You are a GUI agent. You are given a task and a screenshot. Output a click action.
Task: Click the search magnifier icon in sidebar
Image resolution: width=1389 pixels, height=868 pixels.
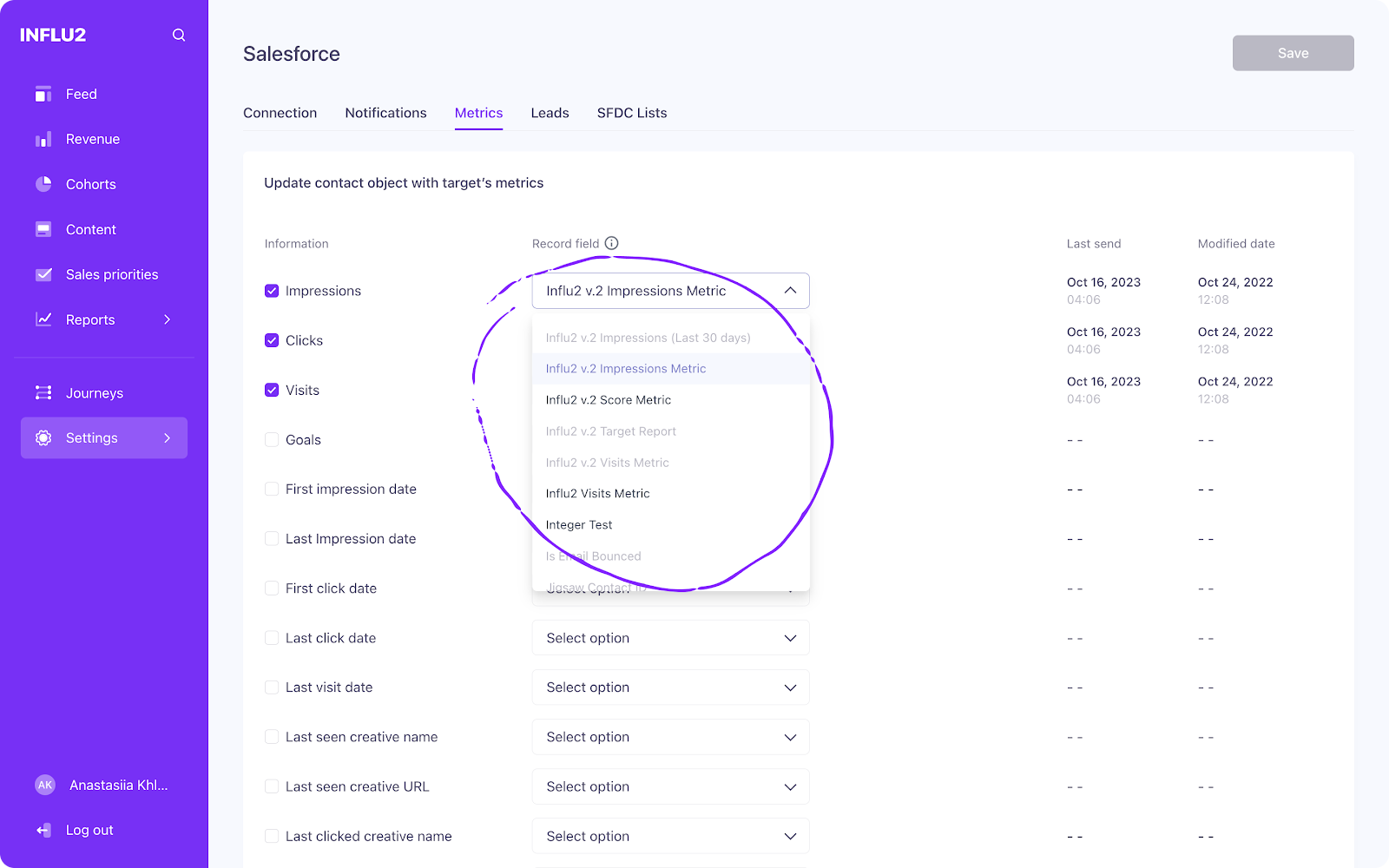(x=179, y=35)
